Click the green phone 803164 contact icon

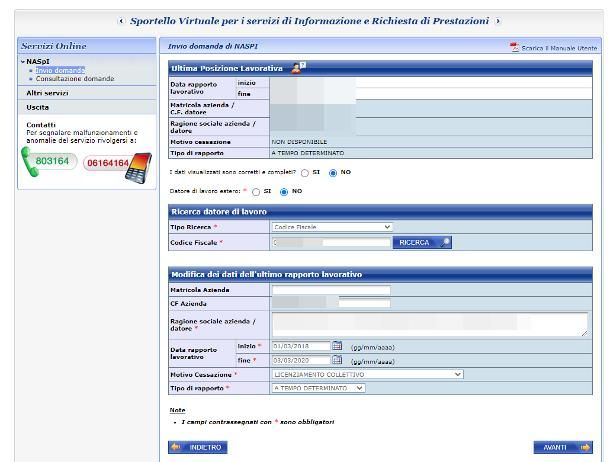(x=49, y=161)
